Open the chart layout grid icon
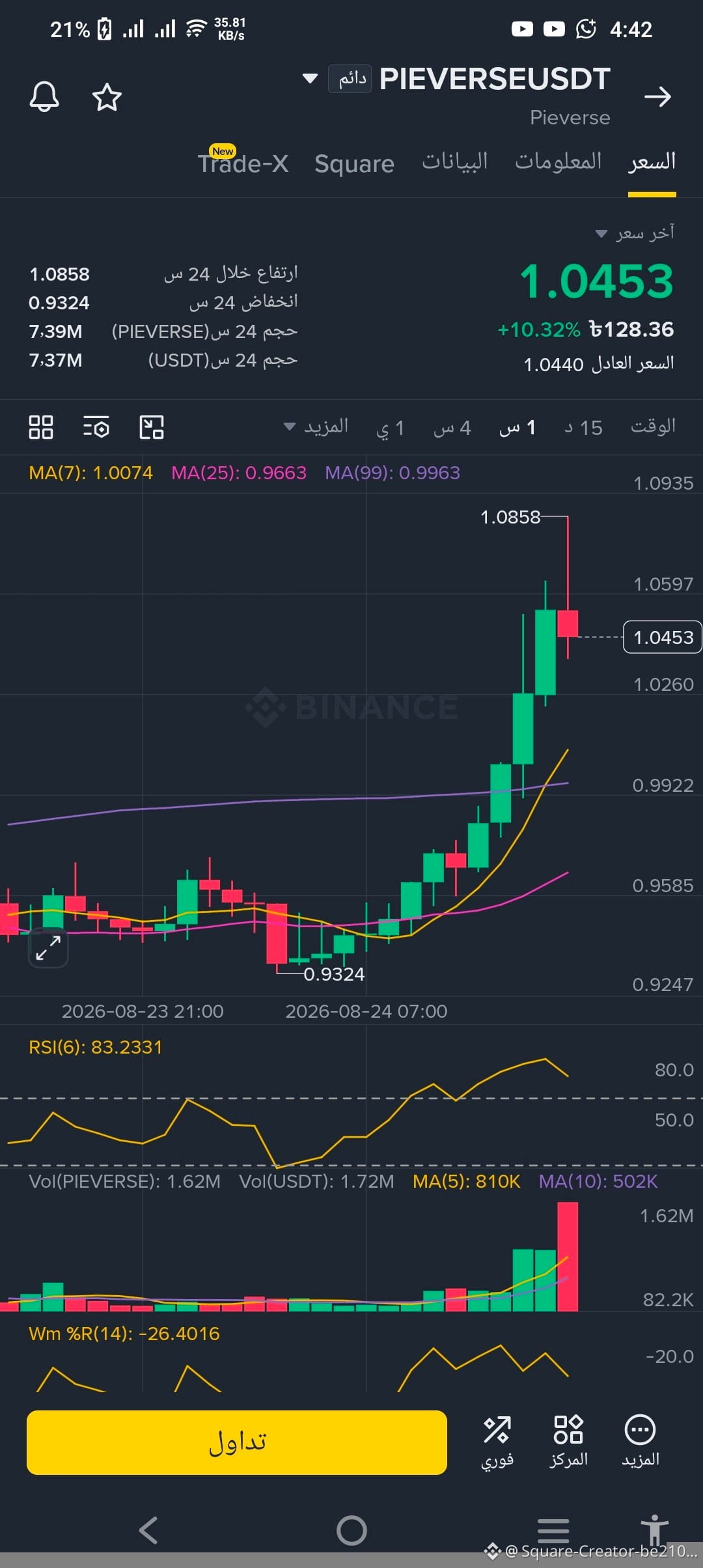The height and width of the screenshot is (1568, 703). 41,427
